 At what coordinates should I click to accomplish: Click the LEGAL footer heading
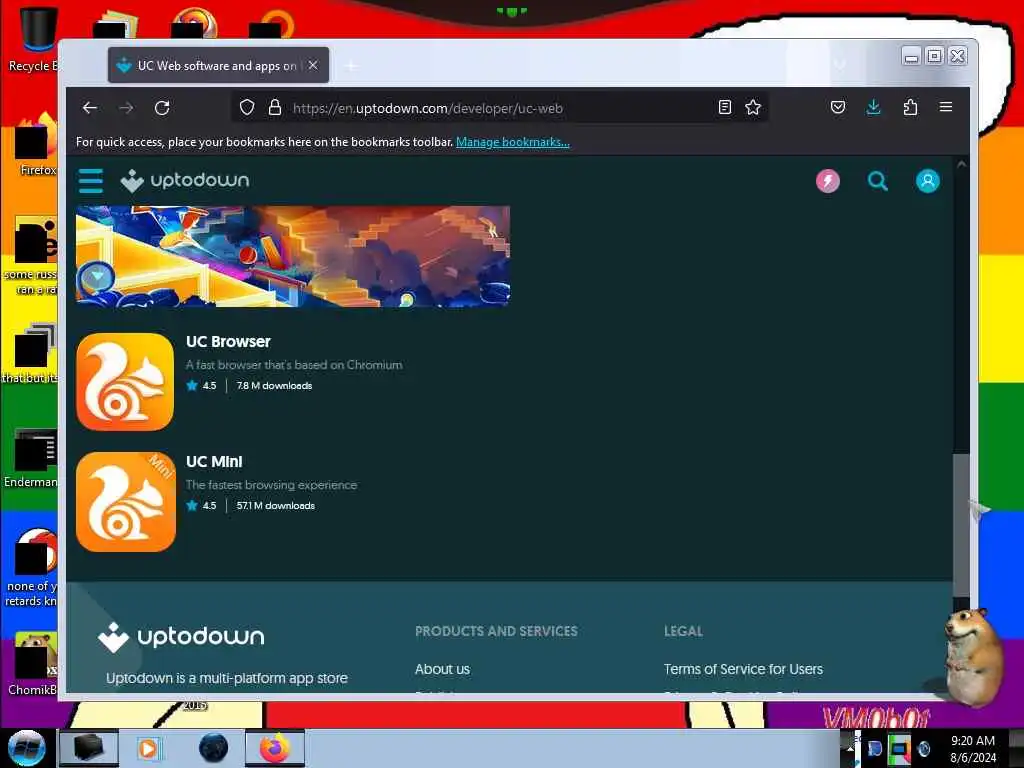(x=683, y=632)
